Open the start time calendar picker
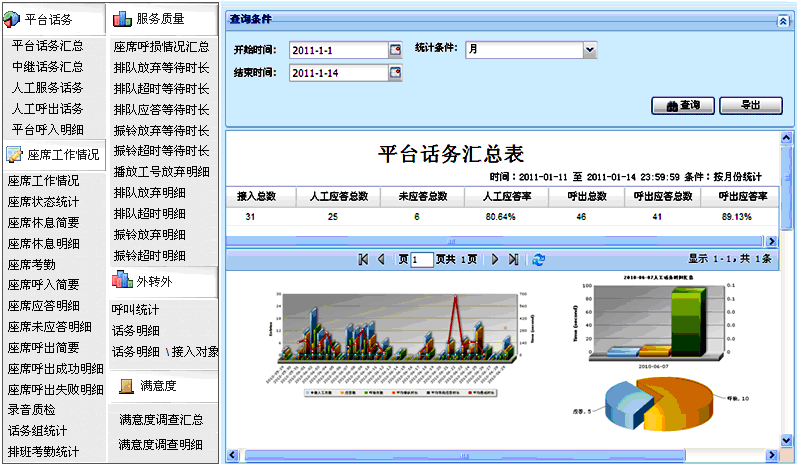Viewport: 797px width, 467px height. pos(395,50)
